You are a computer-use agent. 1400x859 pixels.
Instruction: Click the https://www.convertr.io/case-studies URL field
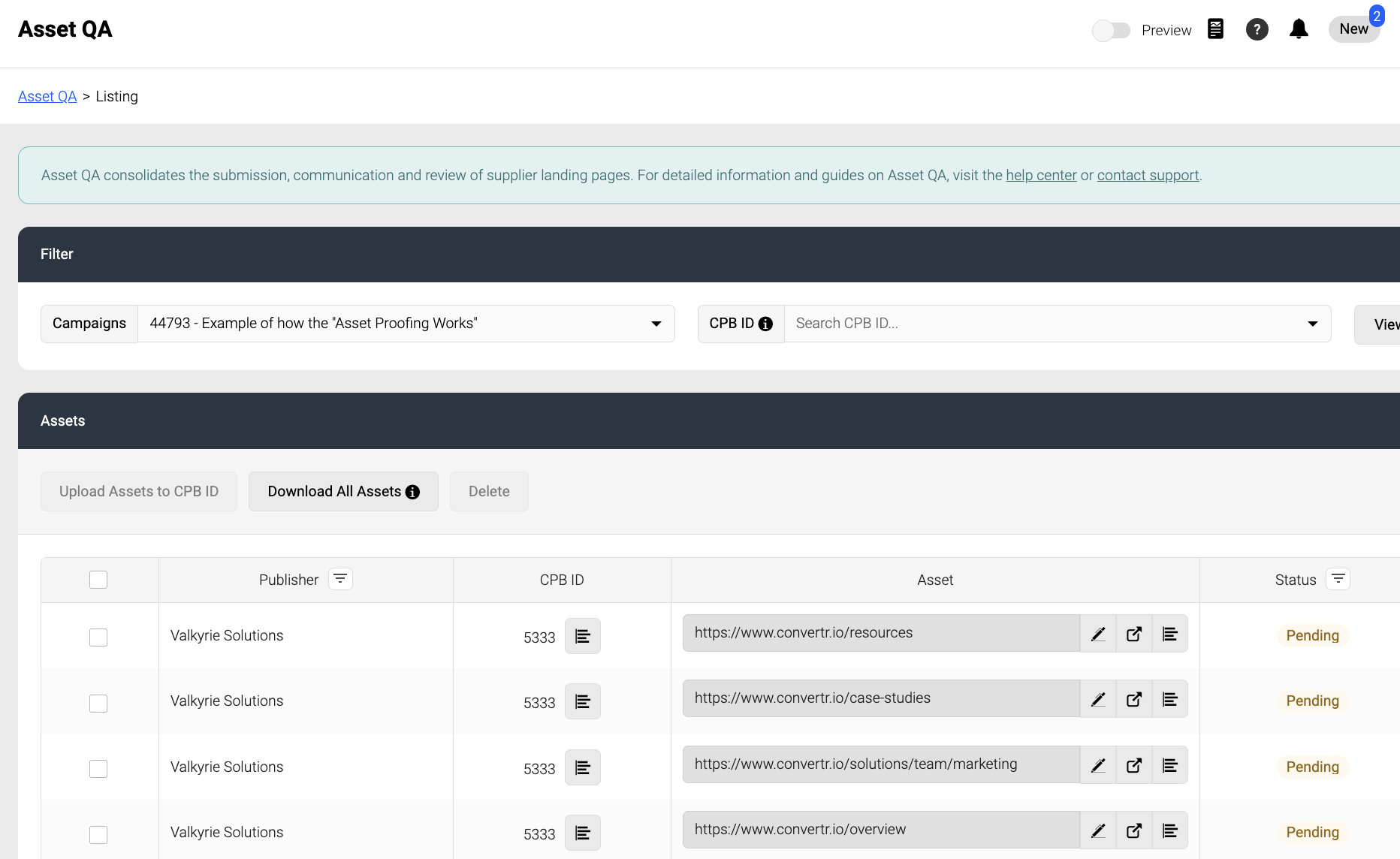tap(881, 698)
